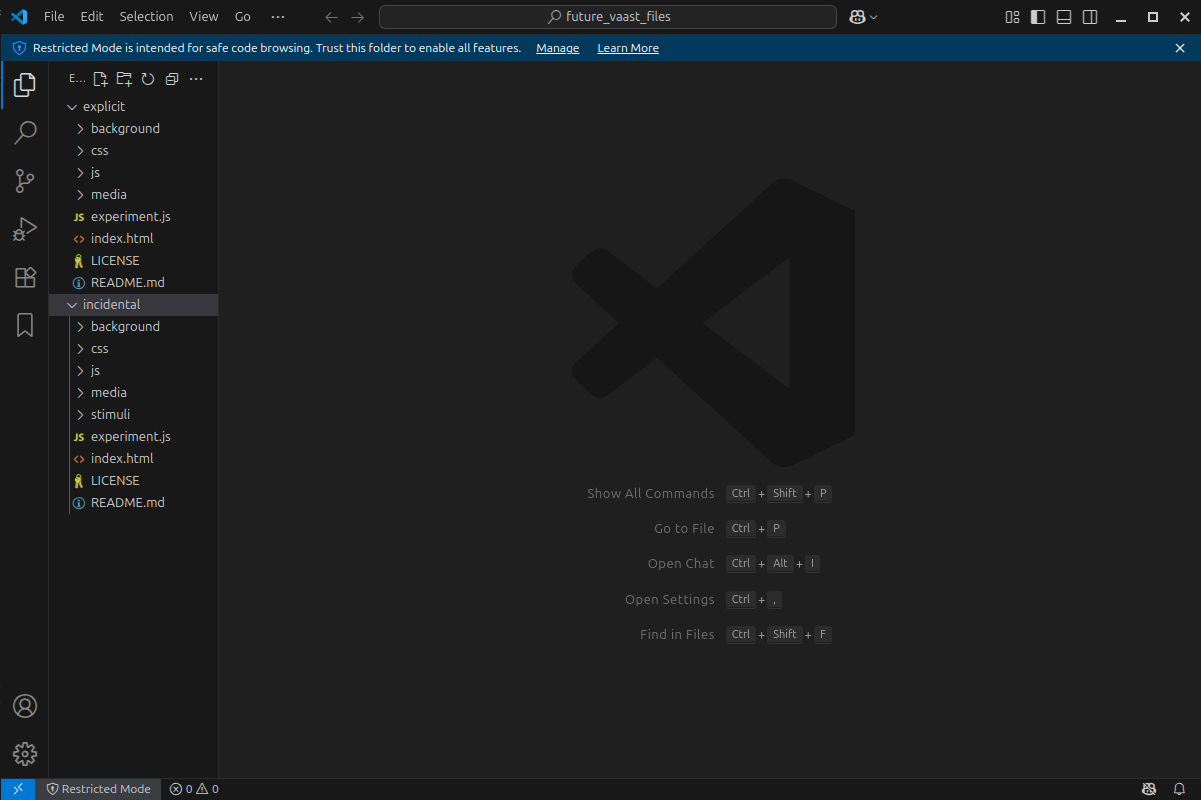Viewport: 1201px width, 800px height.
Task: Click the future_vaast_files search box
Action: (607, 17)
